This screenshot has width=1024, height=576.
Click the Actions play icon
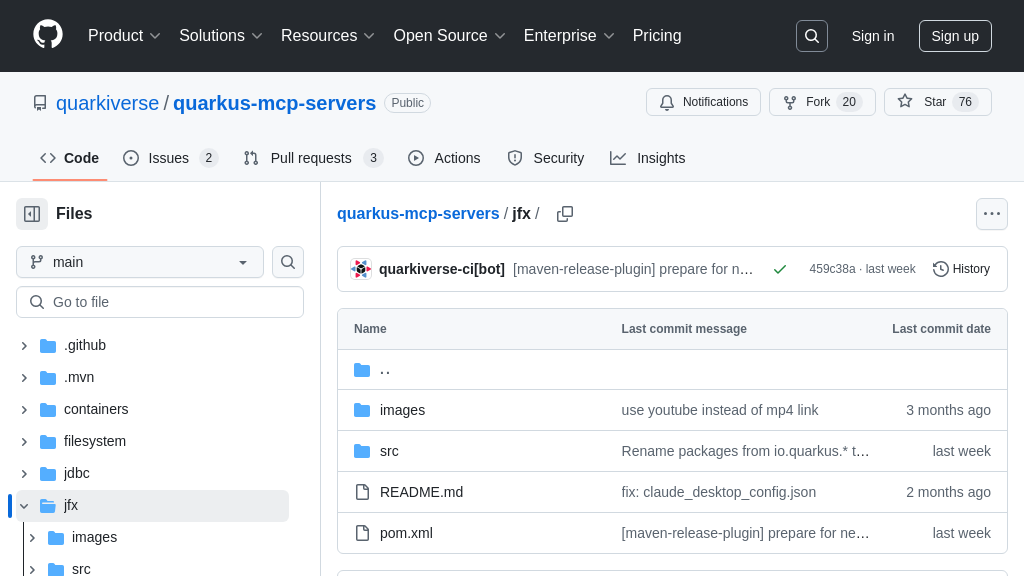pyautogui.click(x=416, y=158)
